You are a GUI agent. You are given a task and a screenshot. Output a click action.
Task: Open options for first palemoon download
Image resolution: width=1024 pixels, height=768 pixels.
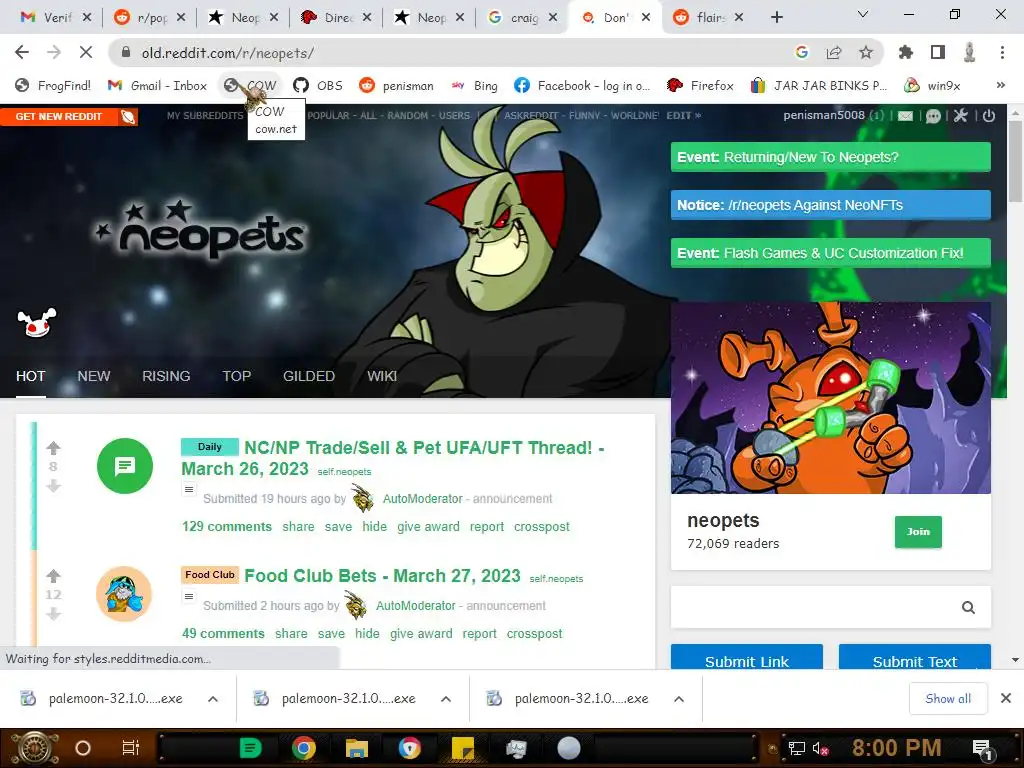coord(213,699)
